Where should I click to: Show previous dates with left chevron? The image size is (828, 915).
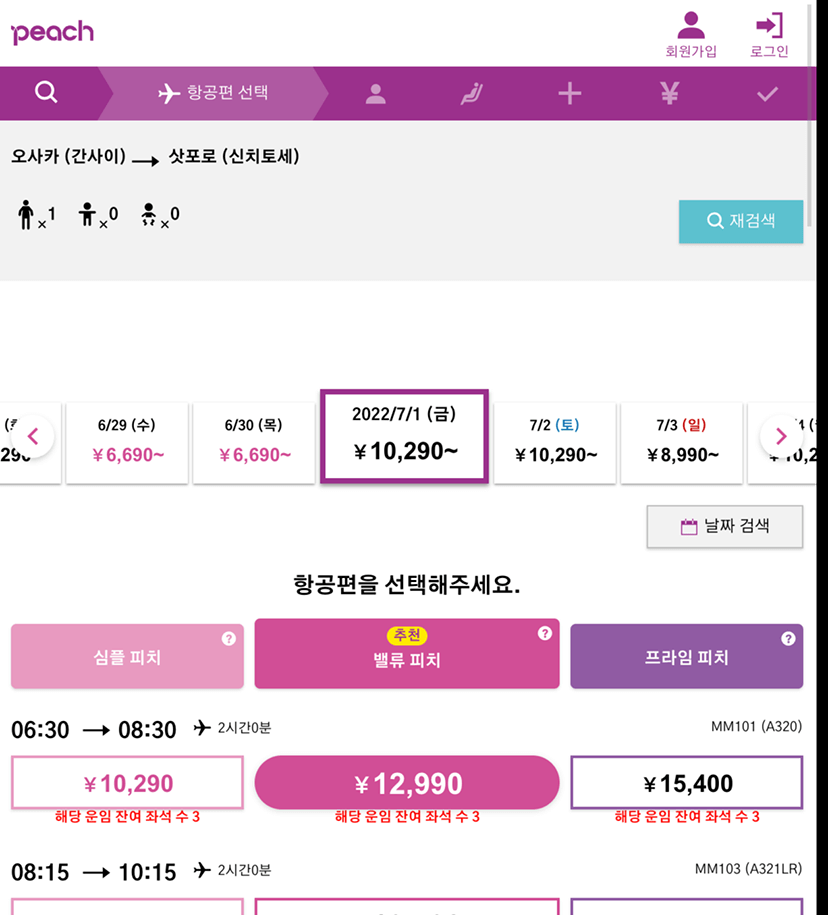(x=33, y=436)
